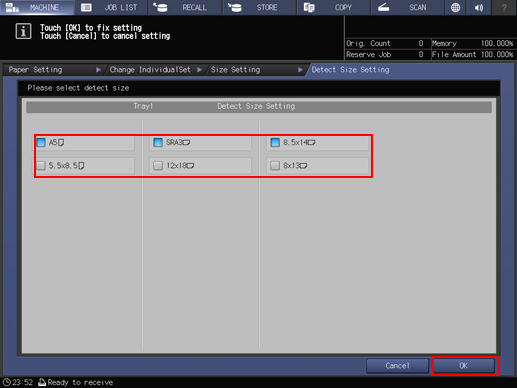The image size is (517, 388).
Task: Go to the STORE tab
Action: tap(259, 7)
